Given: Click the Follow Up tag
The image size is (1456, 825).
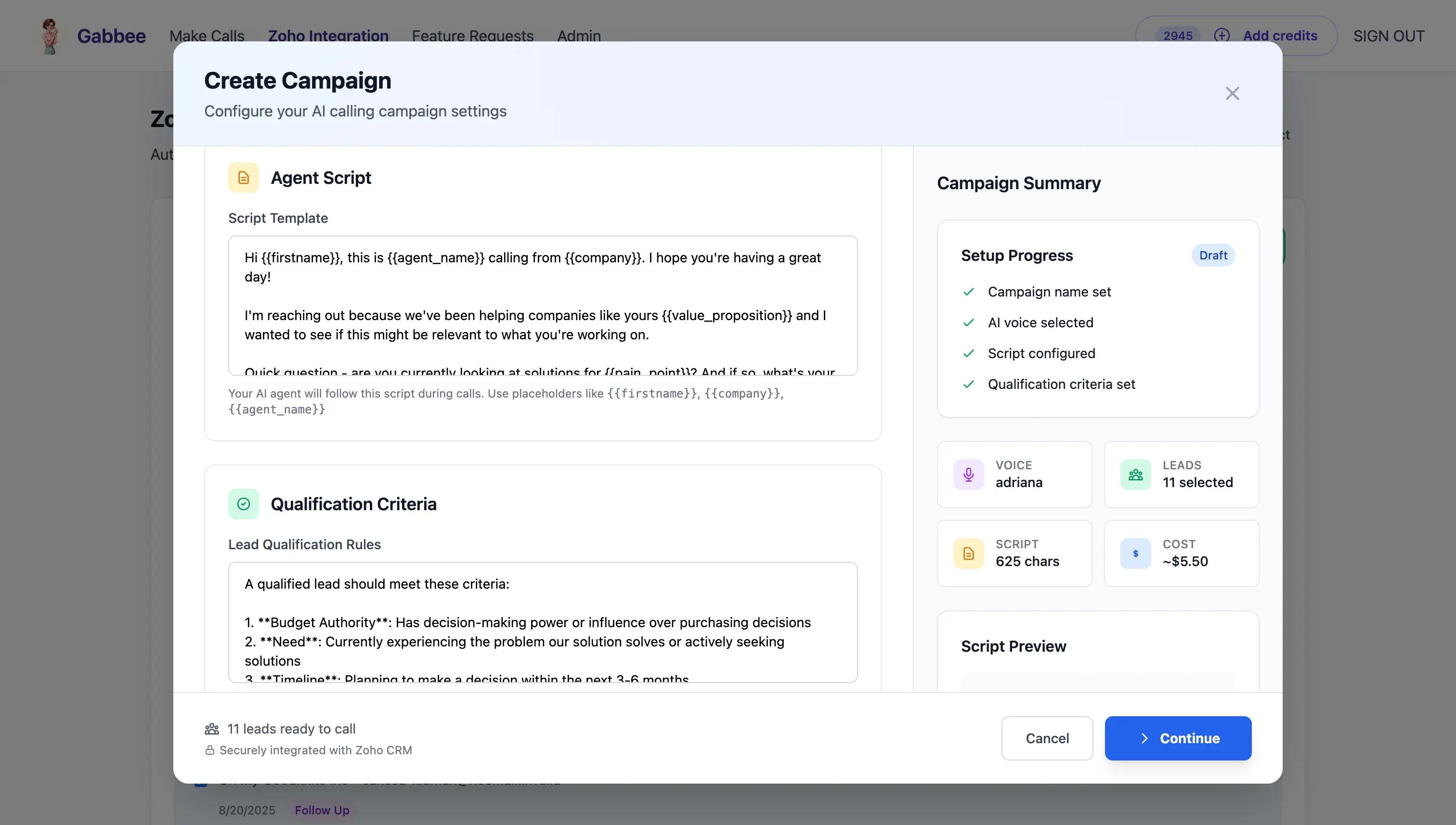Looking at the screenshot, I should [x=322, y=810].
